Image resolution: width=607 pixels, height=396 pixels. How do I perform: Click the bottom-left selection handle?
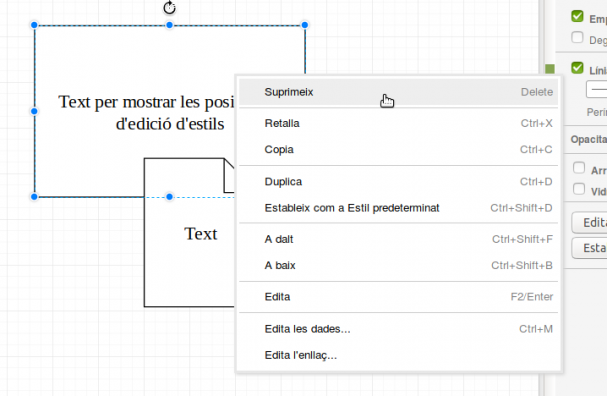34,197
